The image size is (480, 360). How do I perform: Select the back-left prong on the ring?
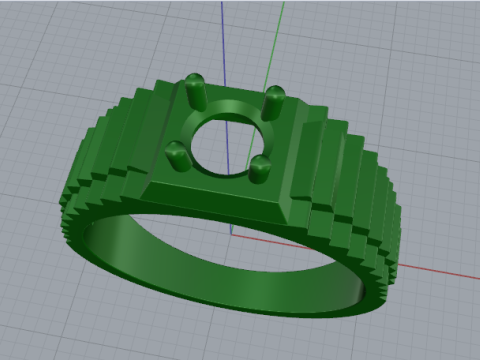click(x=196, y=92)
